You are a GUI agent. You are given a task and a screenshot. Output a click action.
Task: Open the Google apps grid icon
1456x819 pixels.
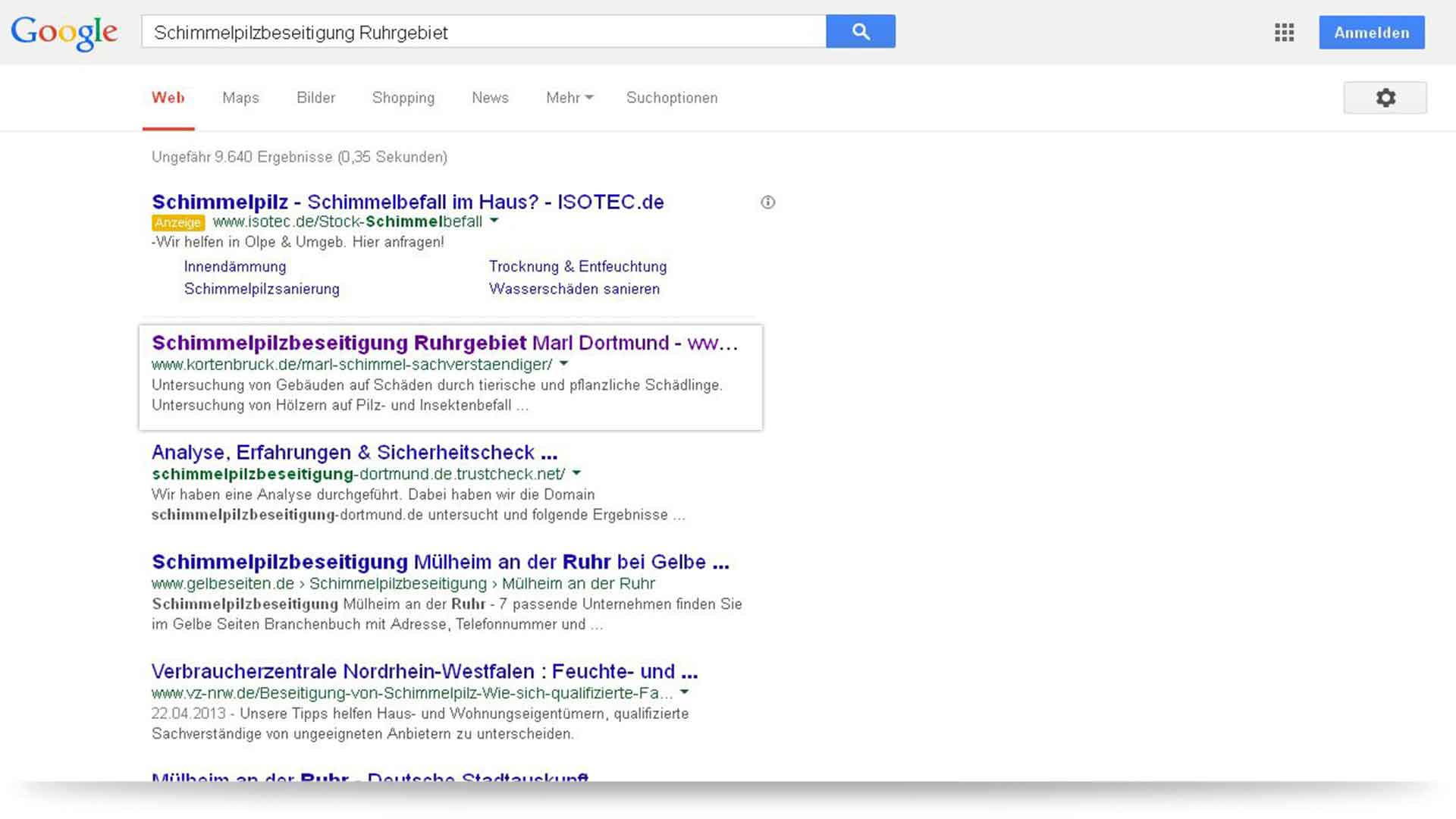1285,33
